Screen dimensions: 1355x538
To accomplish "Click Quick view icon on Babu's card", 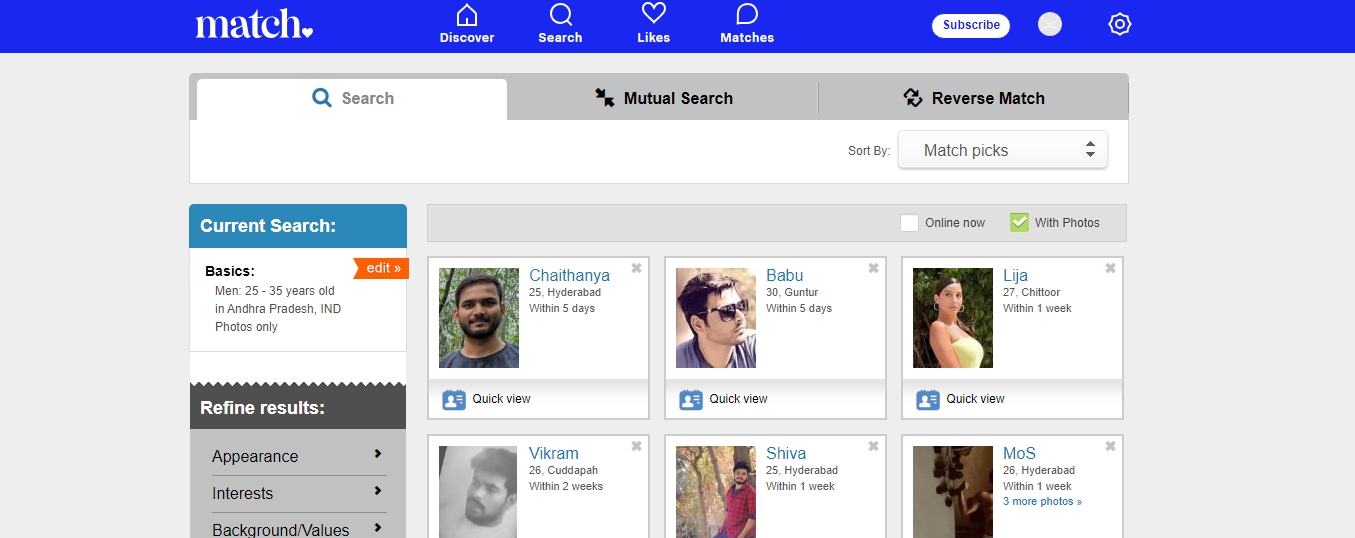I will [x=691, y=399].
